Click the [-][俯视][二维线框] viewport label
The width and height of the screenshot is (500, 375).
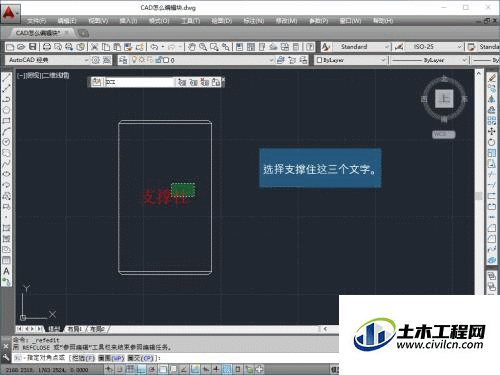(43, 75)
